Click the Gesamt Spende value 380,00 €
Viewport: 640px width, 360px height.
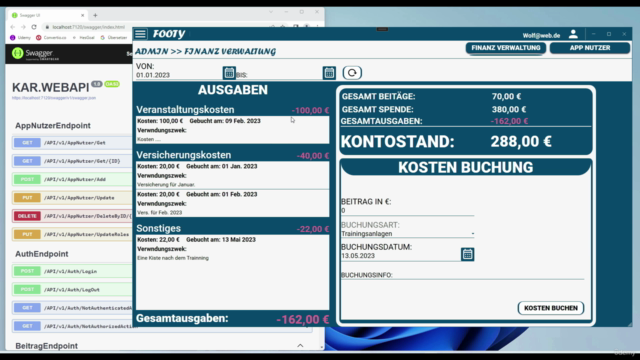(509, 109)
